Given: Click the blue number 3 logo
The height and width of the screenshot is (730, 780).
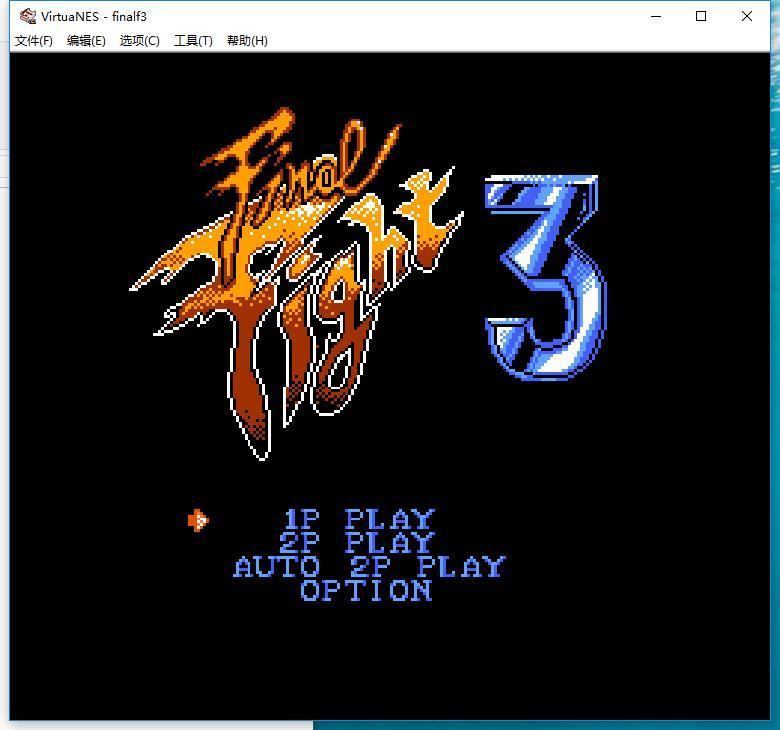Looking at the screenshot, I should point(546,277).
